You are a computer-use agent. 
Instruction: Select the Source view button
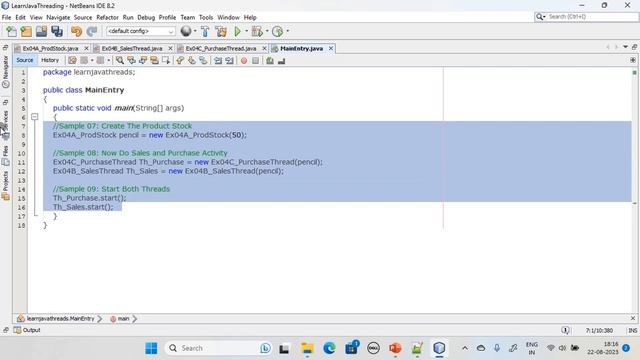click(x=24, y=60)
